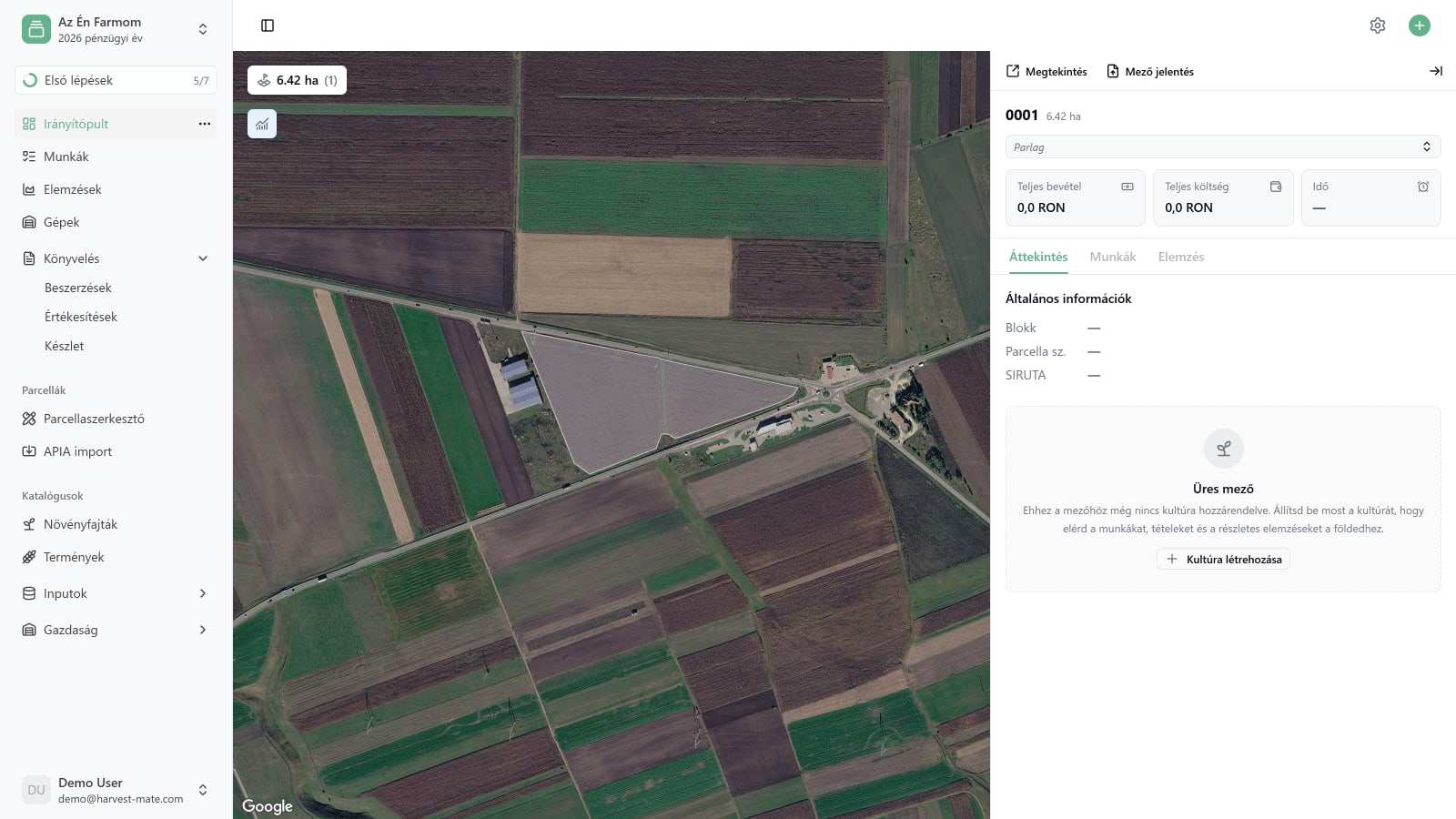This screenshot has width=1456, height=819.
Task: Click the Teljes bevétel money icon
Action: pos(1127,187)
